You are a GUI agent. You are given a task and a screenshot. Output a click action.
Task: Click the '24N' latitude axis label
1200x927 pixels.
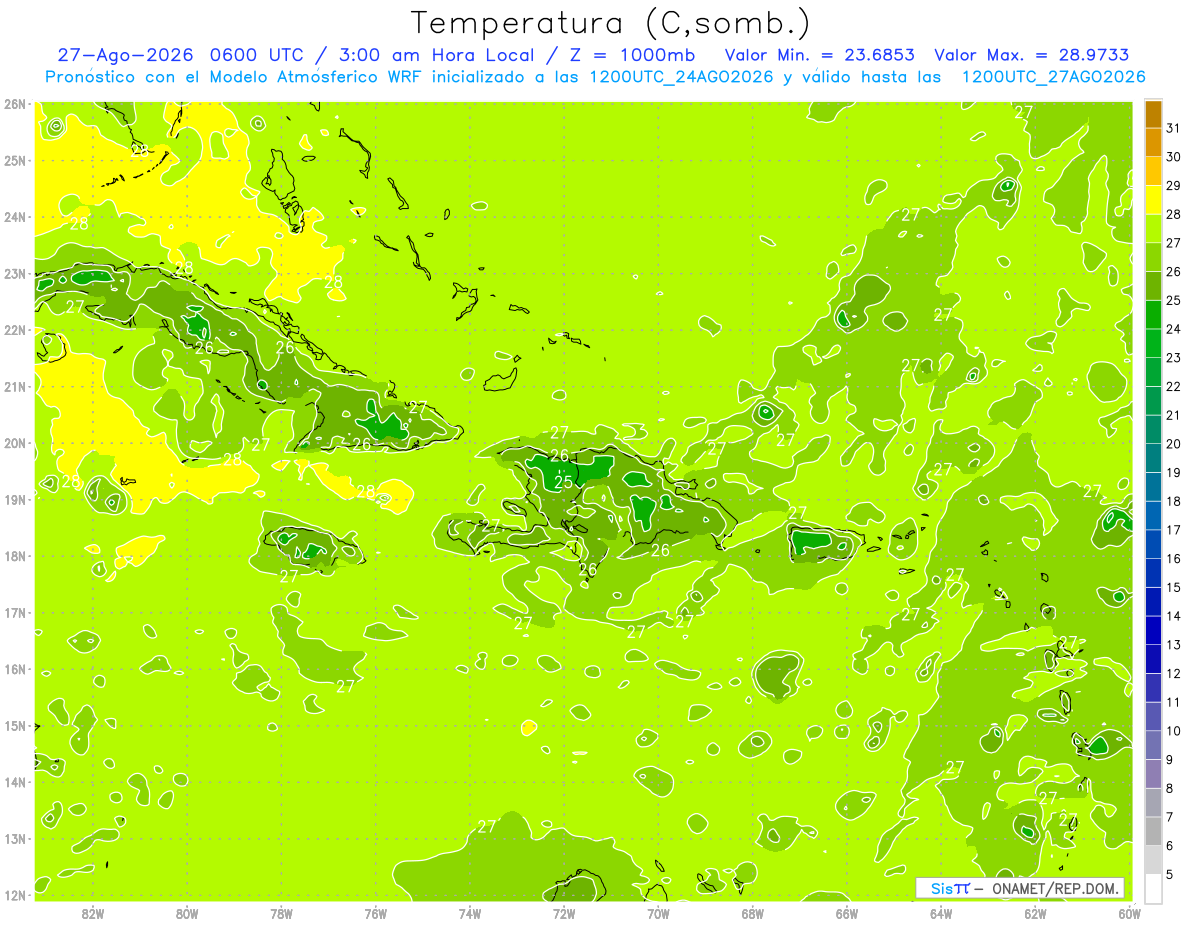click(x=15, y=217)
